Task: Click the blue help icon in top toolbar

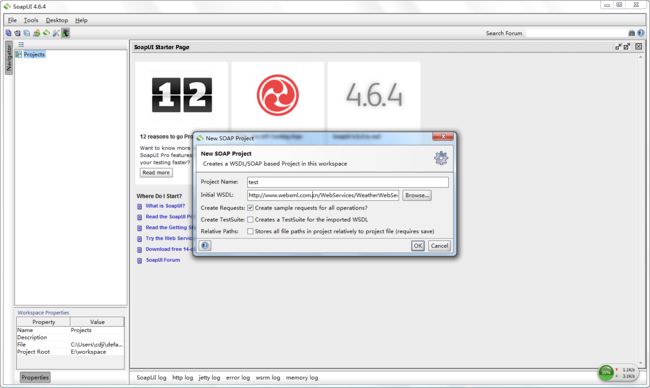Action: click(x=641, y=33)
